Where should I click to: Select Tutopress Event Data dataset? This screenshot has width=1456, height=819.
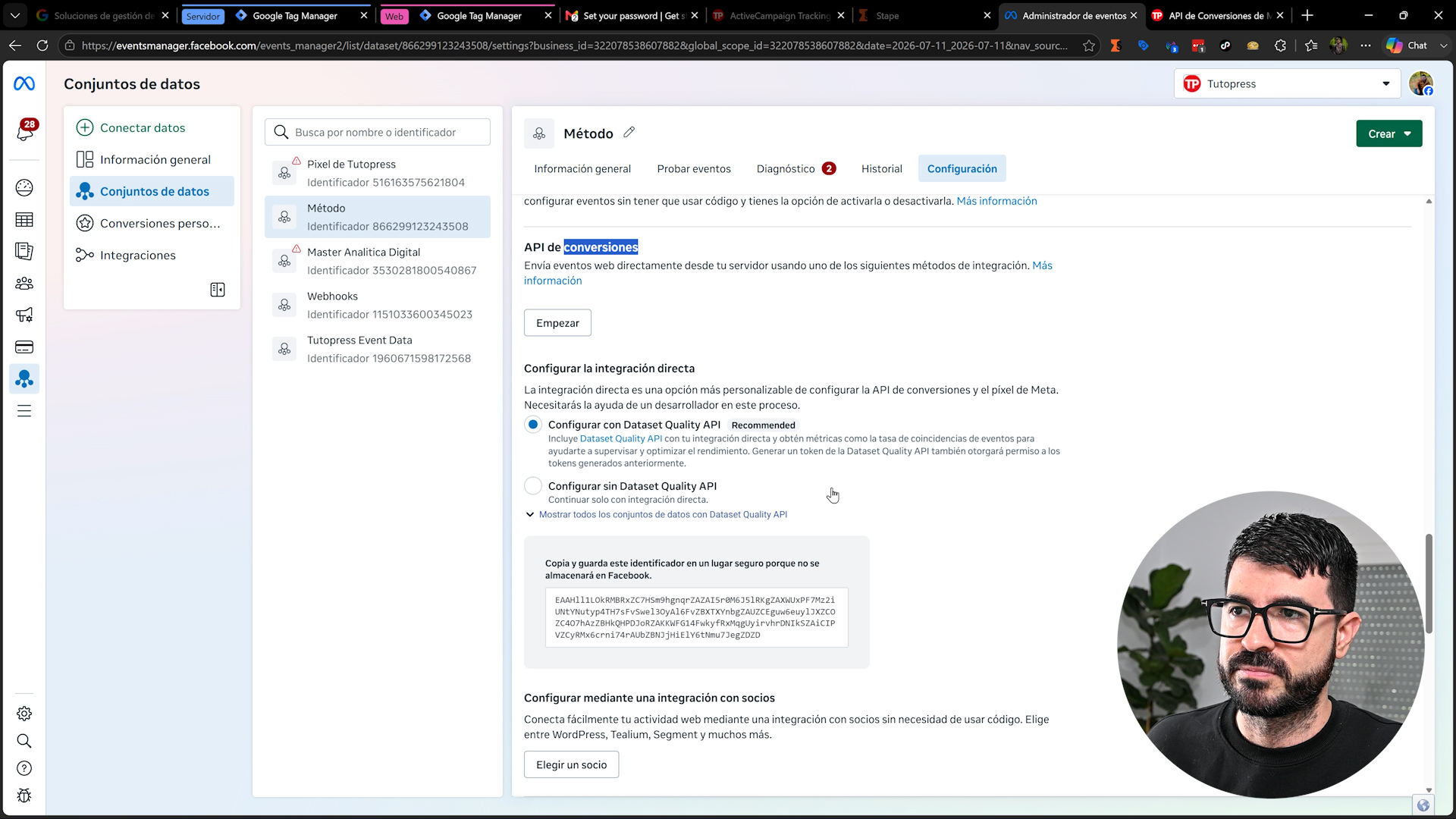[x=378, y=349]
